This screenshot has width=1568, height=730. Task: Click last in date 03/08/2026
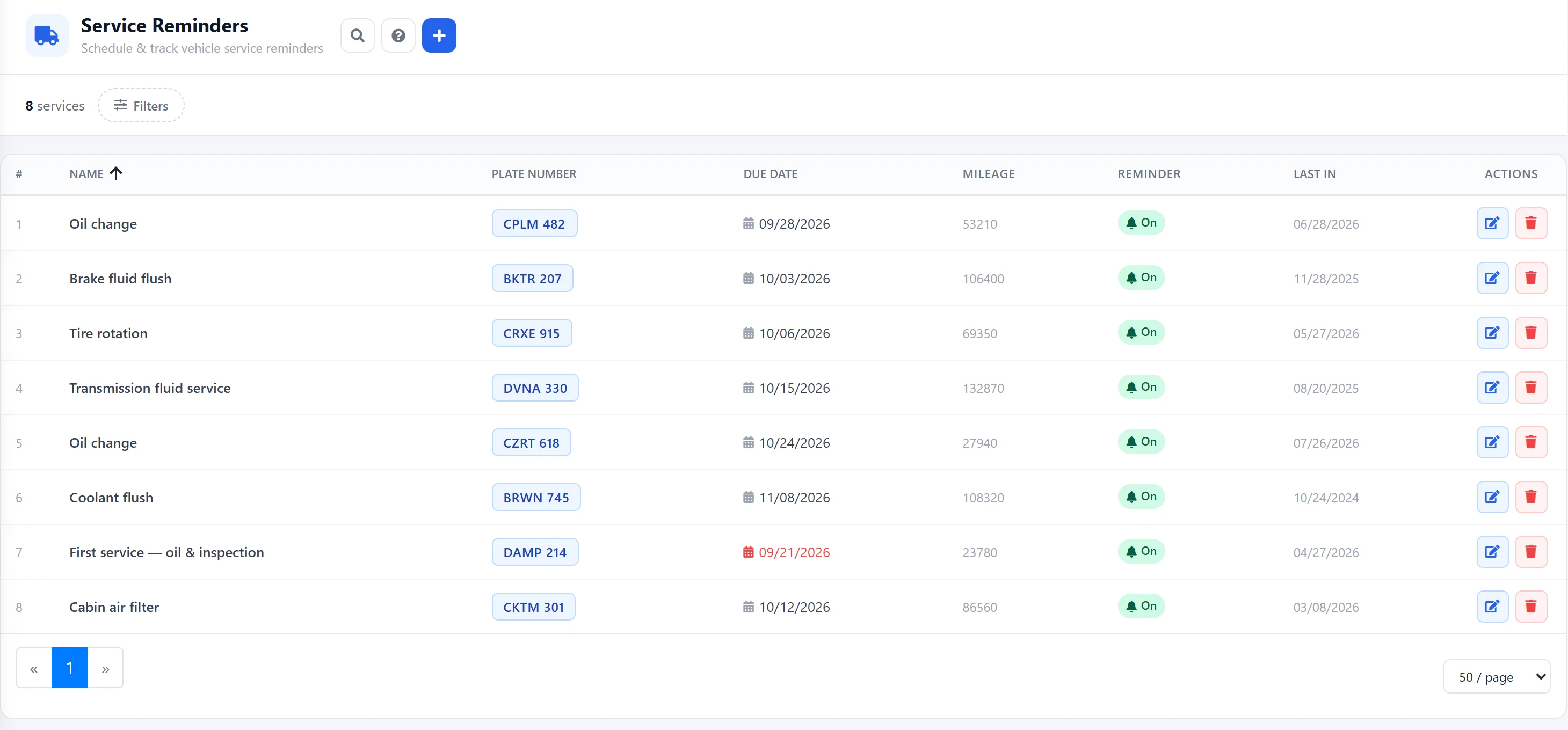click(1326, 607)
